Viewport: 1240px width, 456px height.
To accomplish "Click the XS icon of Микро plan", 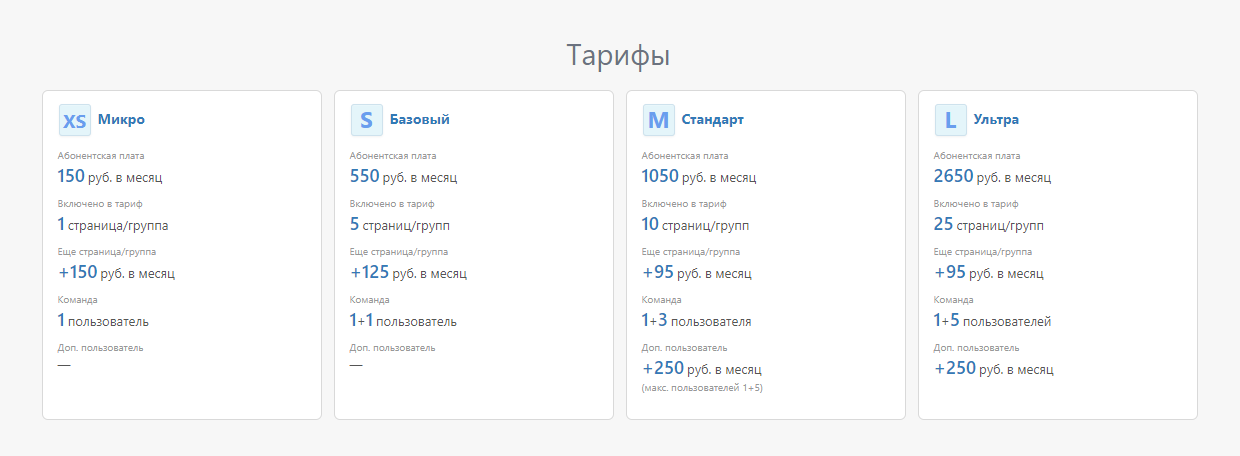I will click(x=74, y=120).
